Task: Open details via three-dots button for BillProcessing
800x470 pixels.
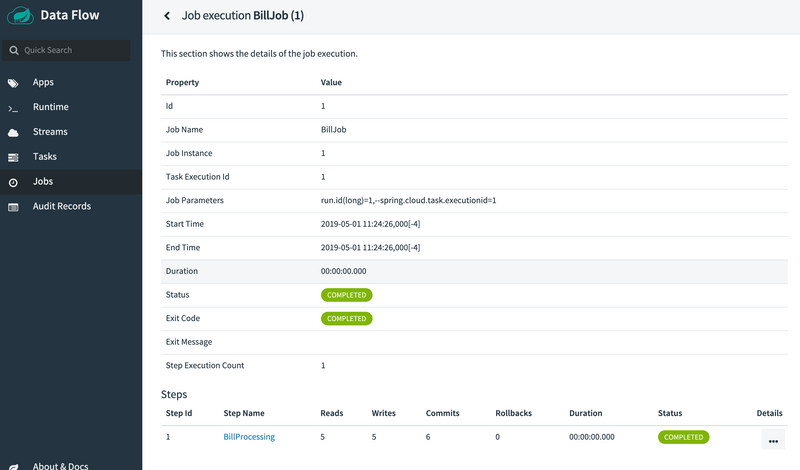Action: pyautogui.click(x=773, y=440)
